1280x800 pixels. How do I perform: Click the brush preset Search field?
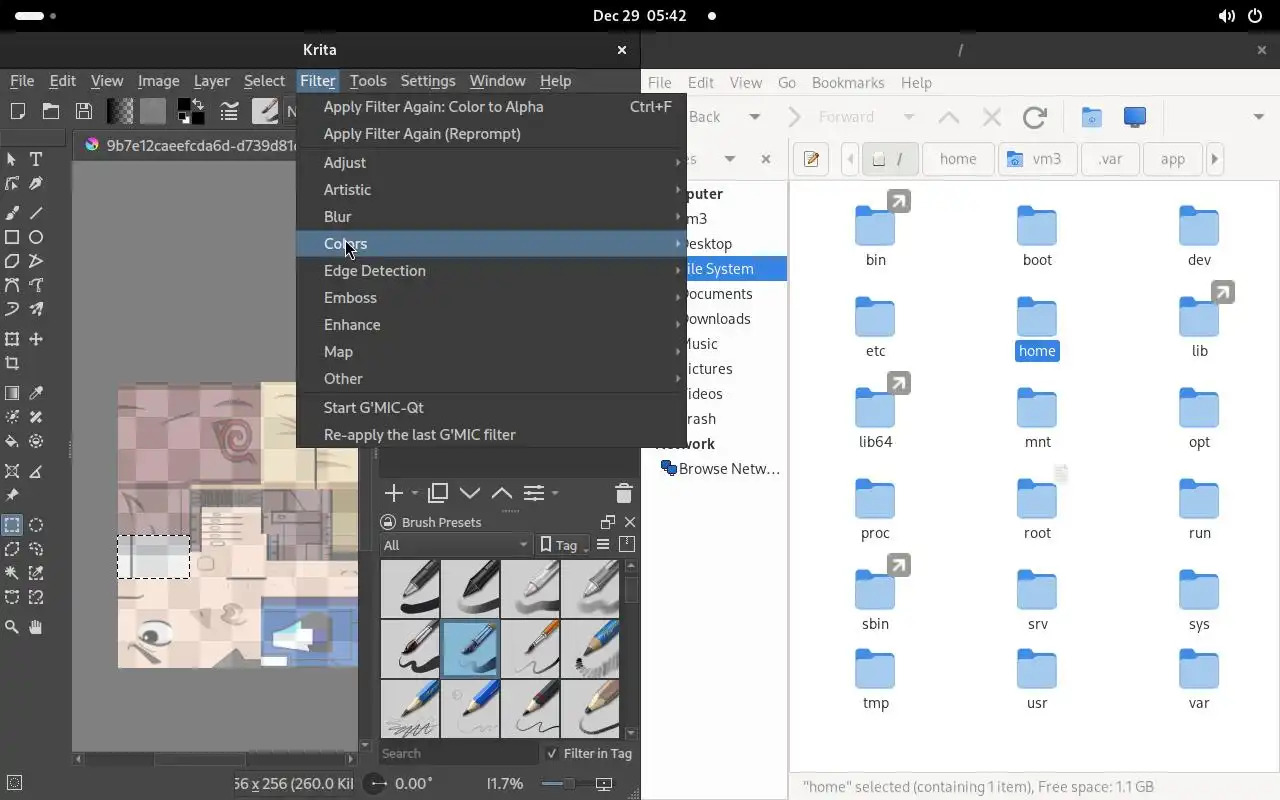(457, 753)
